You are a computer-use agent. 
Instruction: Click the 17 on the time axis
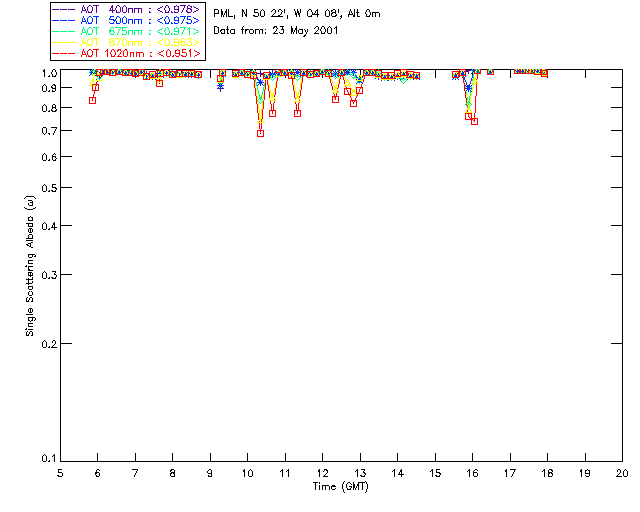point(510,473)
